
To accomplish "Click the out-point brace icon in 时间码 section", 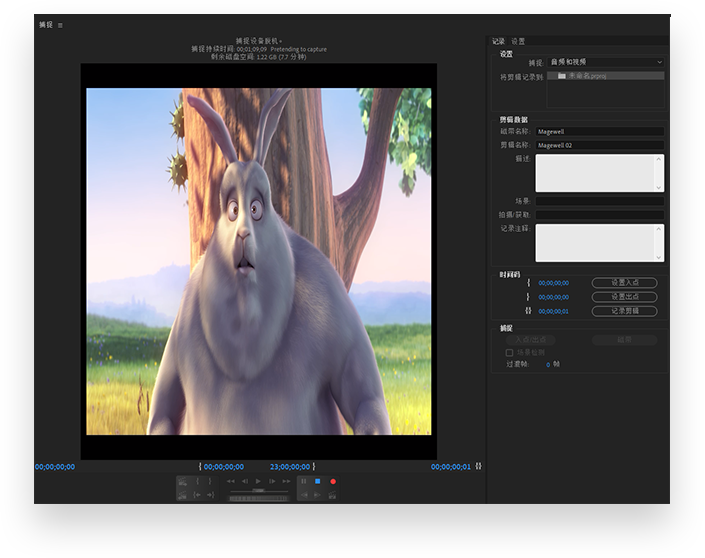I will click(529, 297).
